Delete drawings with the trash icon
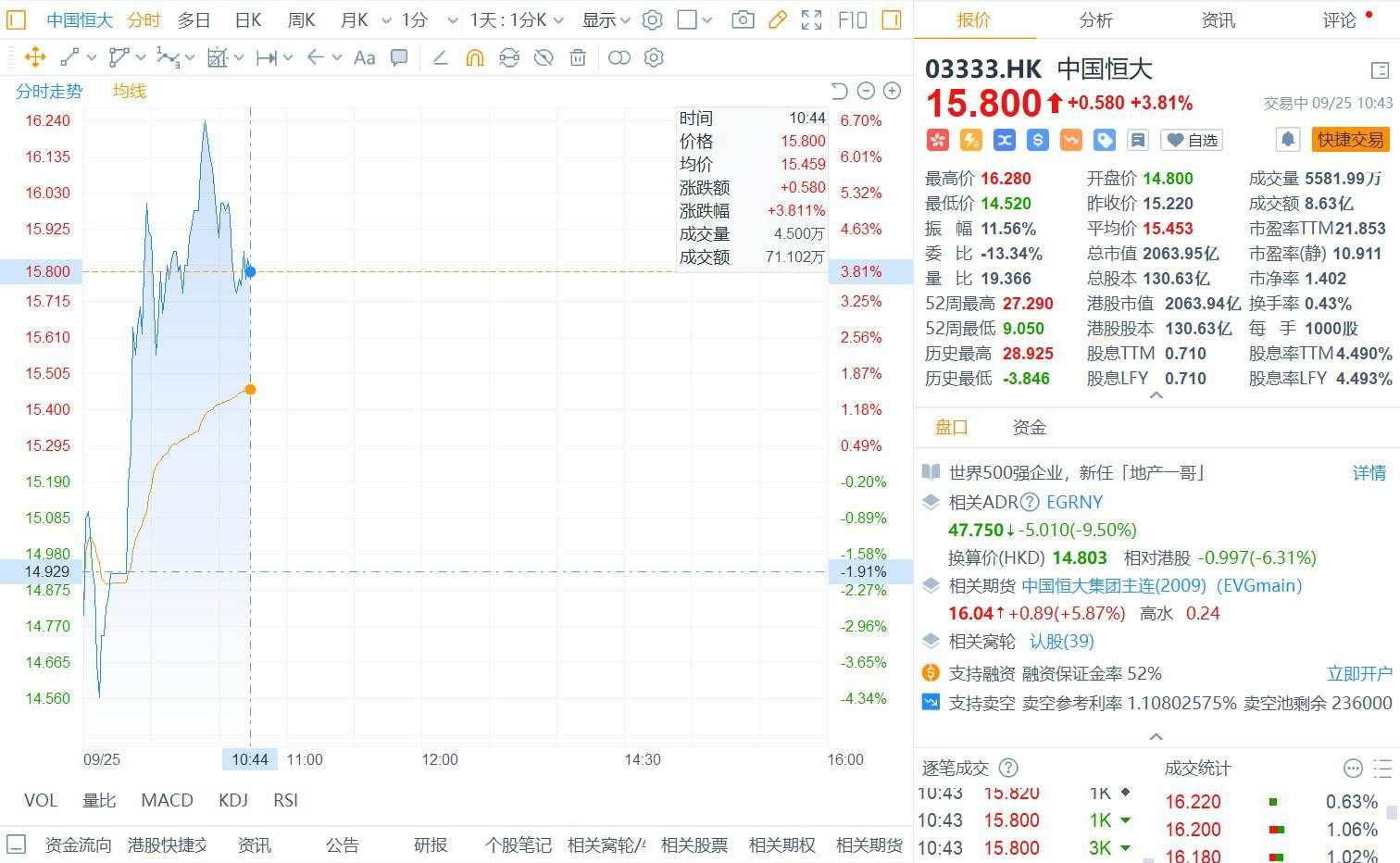1400x863 pixels. click(578, 57)
